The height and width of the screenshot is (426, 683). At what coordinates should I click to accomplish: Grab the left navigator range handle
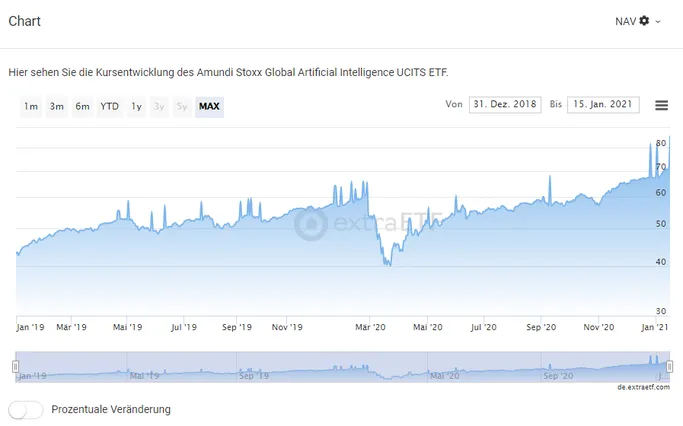click(15, 367)
